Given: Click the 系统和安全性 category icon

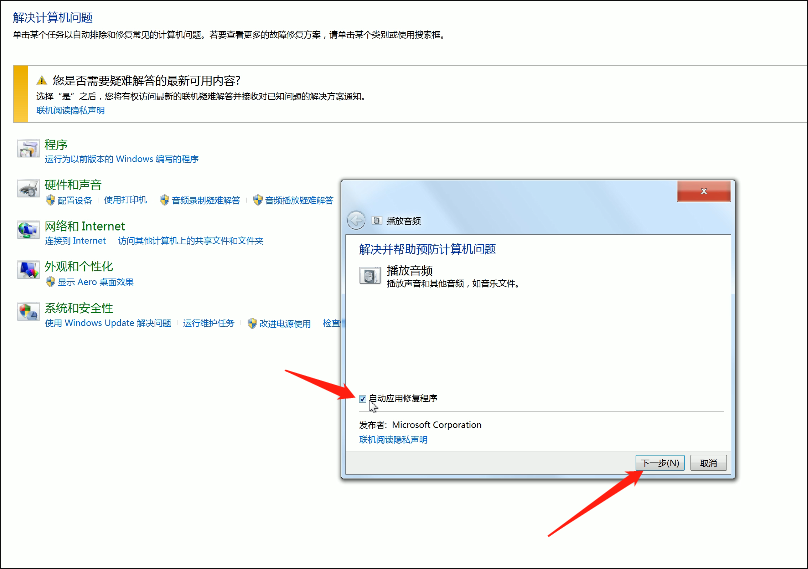Looking at the screenshot, I should [27, 313].
